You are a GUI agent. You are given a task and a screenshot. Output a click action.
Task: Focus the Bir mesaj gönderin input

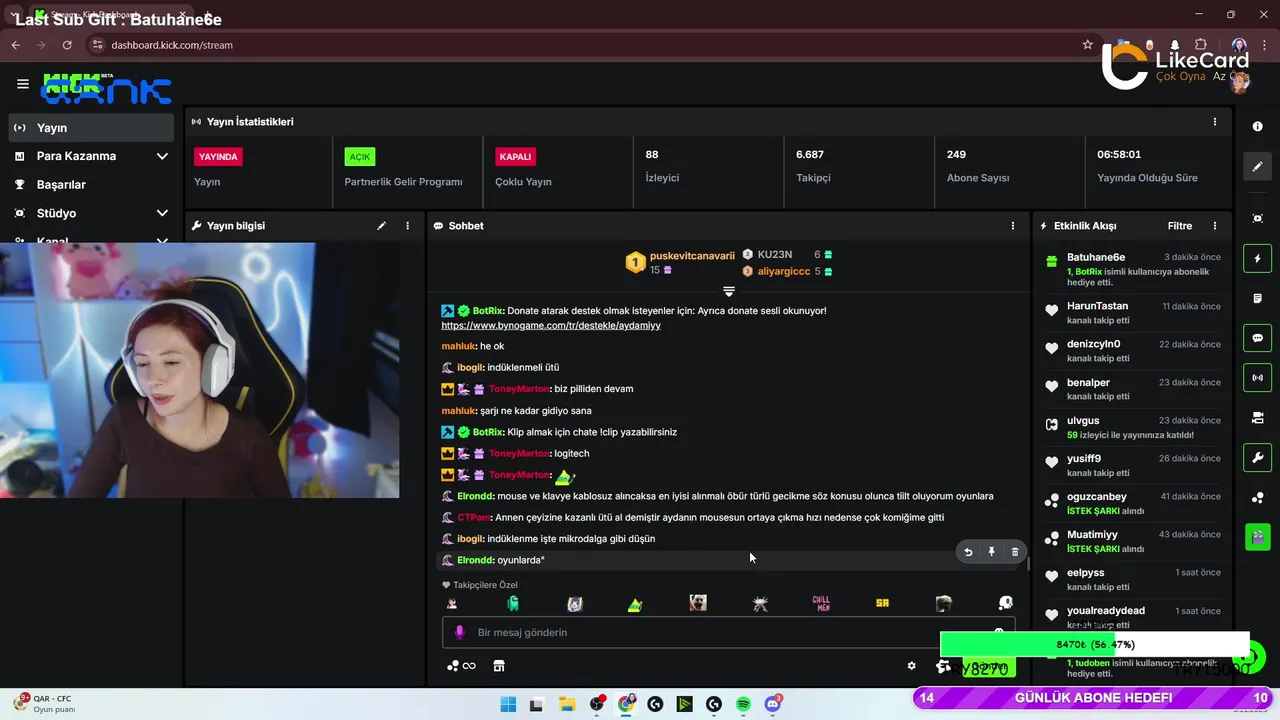pyautogui.click(x=728, y=632)
